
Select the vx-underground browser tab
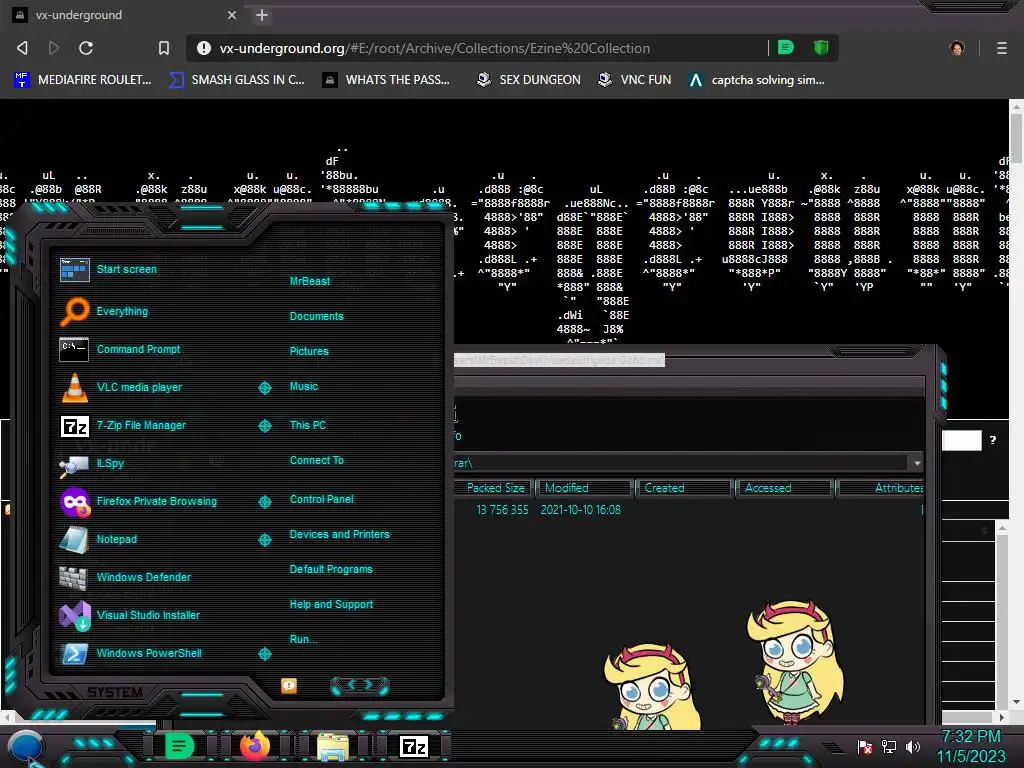pyautogui.click(x=124, y=14)
